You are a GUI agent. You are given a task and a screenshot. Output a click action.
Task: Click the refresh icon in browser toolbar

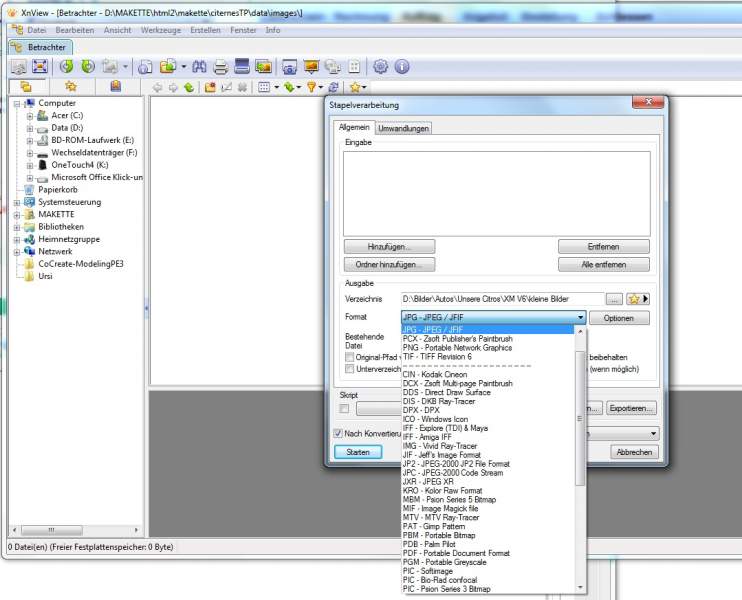tap(334, 87)
